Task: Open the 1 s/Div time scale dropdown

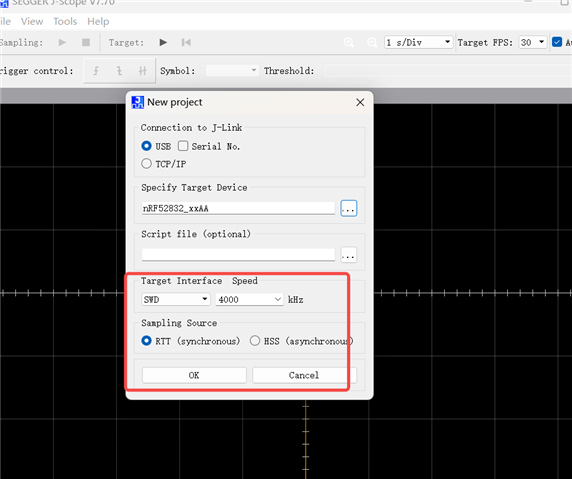Action: [x=418, y=43]
